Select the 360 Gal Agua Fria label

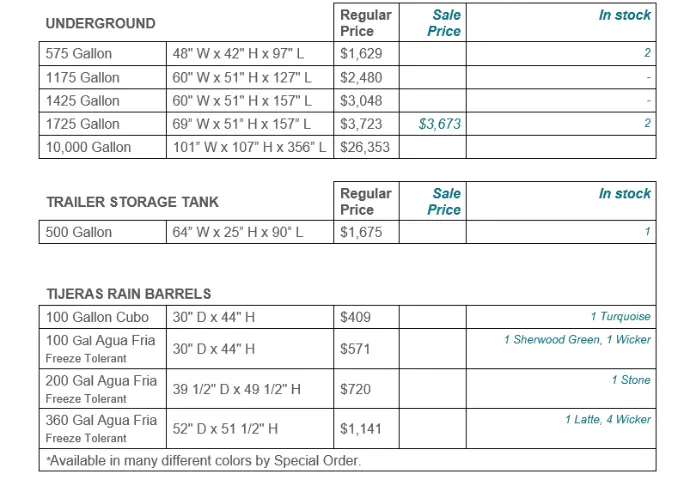101,420
